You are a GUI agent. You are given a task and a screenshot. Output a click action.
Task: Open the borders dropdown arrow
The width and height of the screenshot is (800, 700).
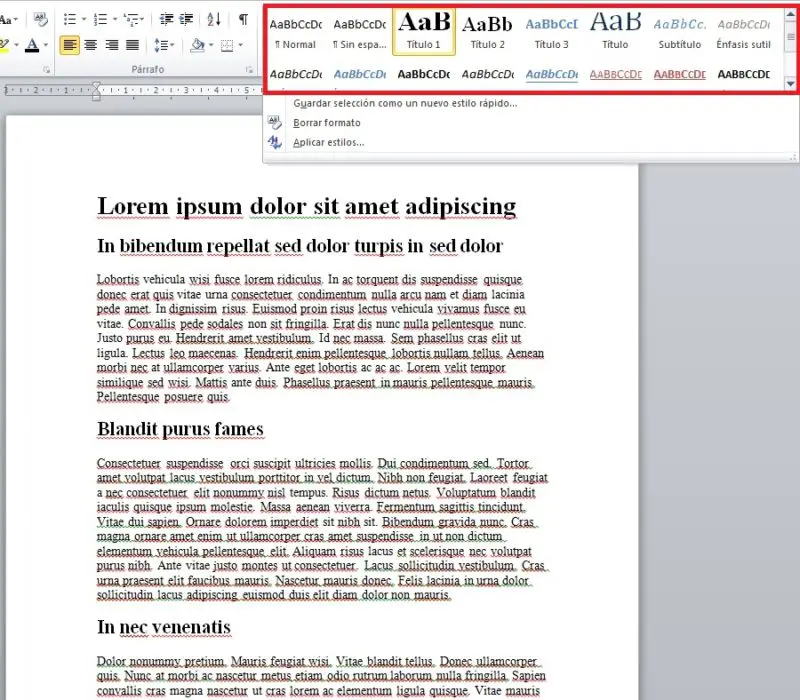[x=240, y=45]
